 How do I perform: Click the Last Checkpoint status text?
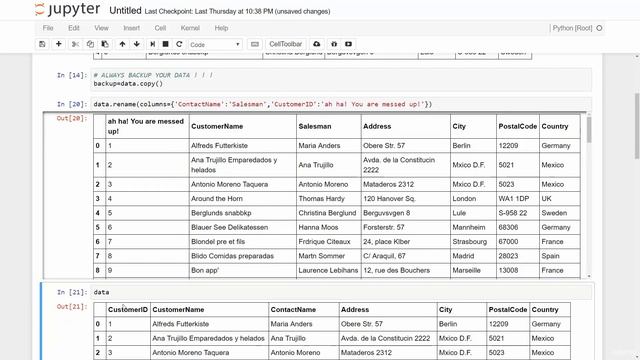point(237,11)
